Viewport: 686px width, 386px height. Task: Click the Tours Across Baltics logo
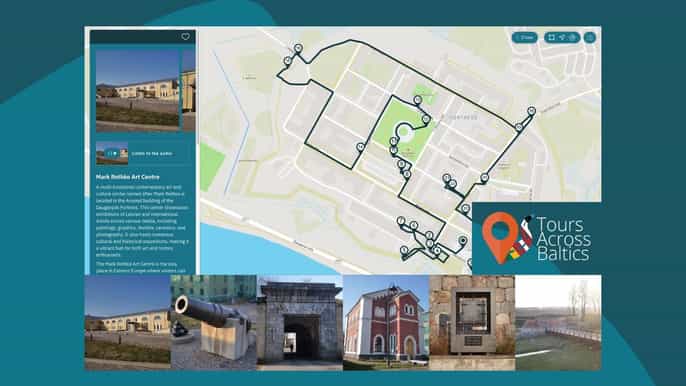(537, 239)
